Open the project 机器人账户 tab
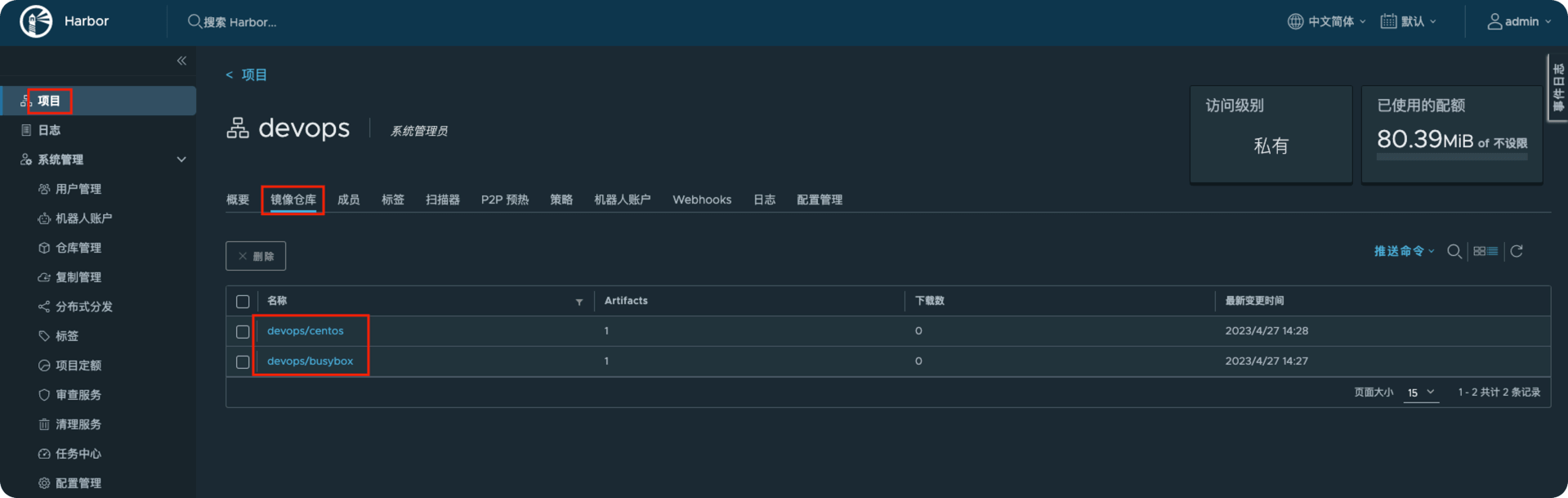 pyautogui.click(x=623, y=200)
